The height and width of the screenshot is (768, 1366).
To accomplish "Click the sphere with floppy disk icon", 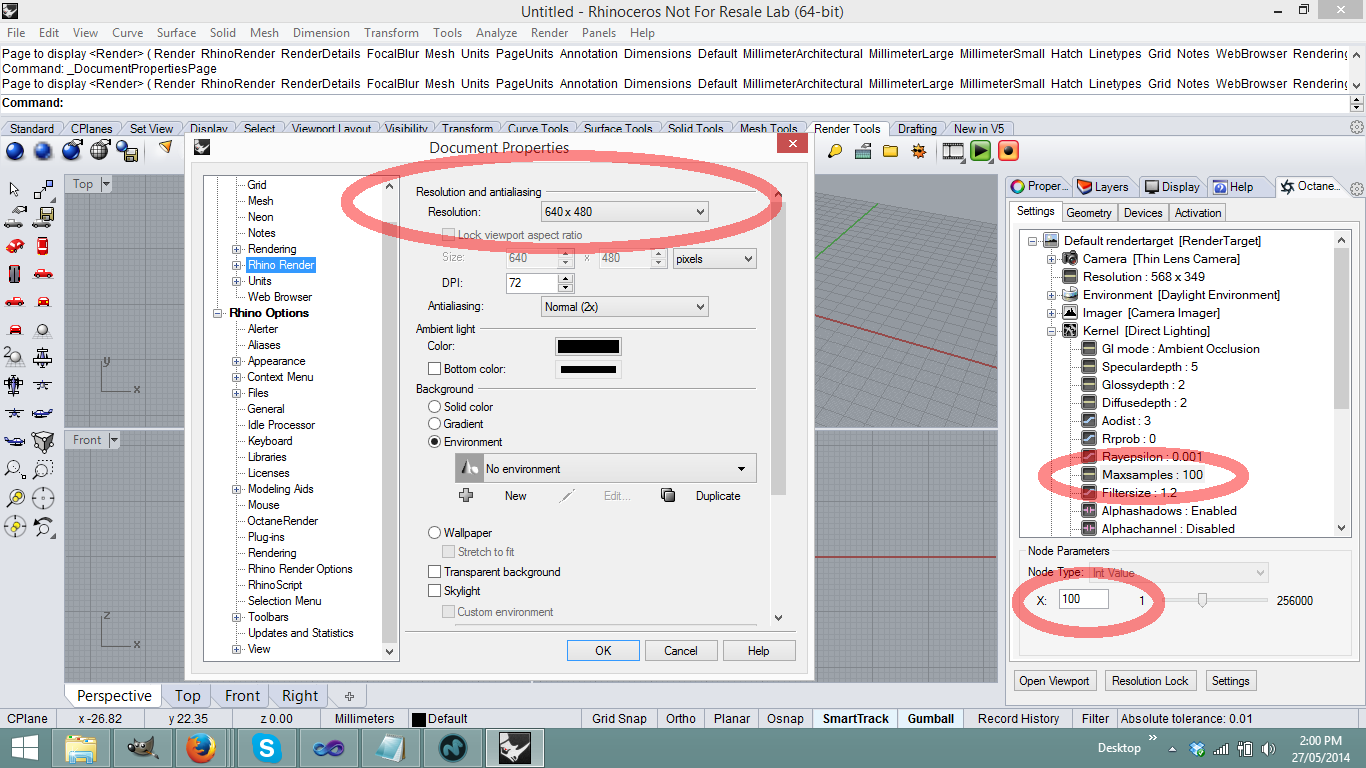I will click(127, 151).
